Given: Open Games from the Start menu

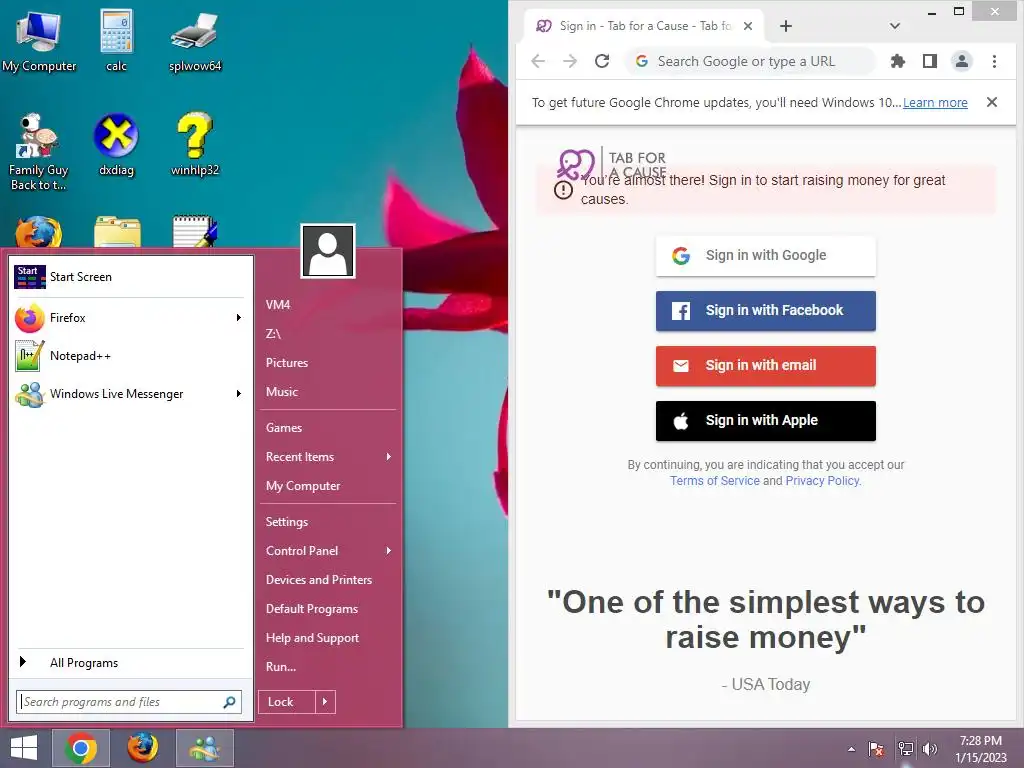Looking at the screenshot, I should [283, 428].
